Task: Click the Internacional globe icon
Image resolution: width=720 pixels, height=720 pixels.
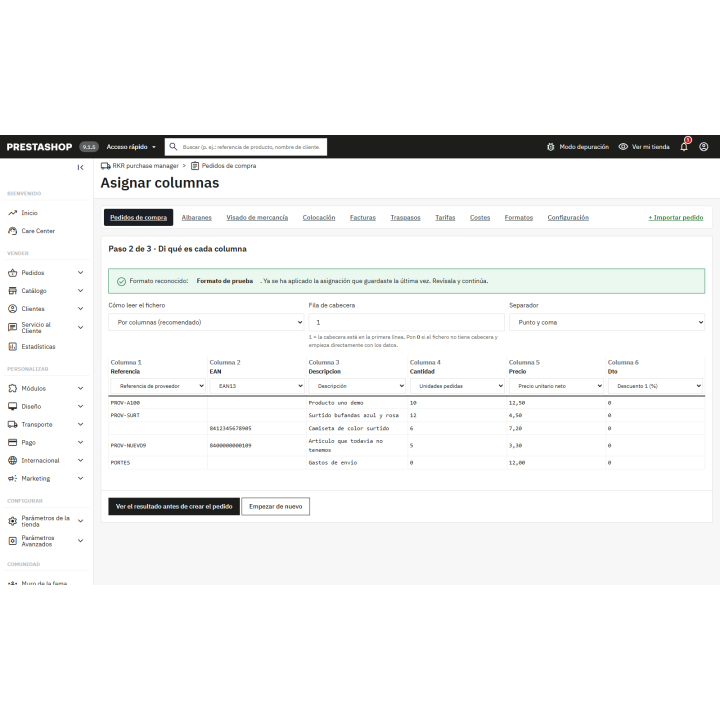Action: pyautogui.click(x=13, y=461)
